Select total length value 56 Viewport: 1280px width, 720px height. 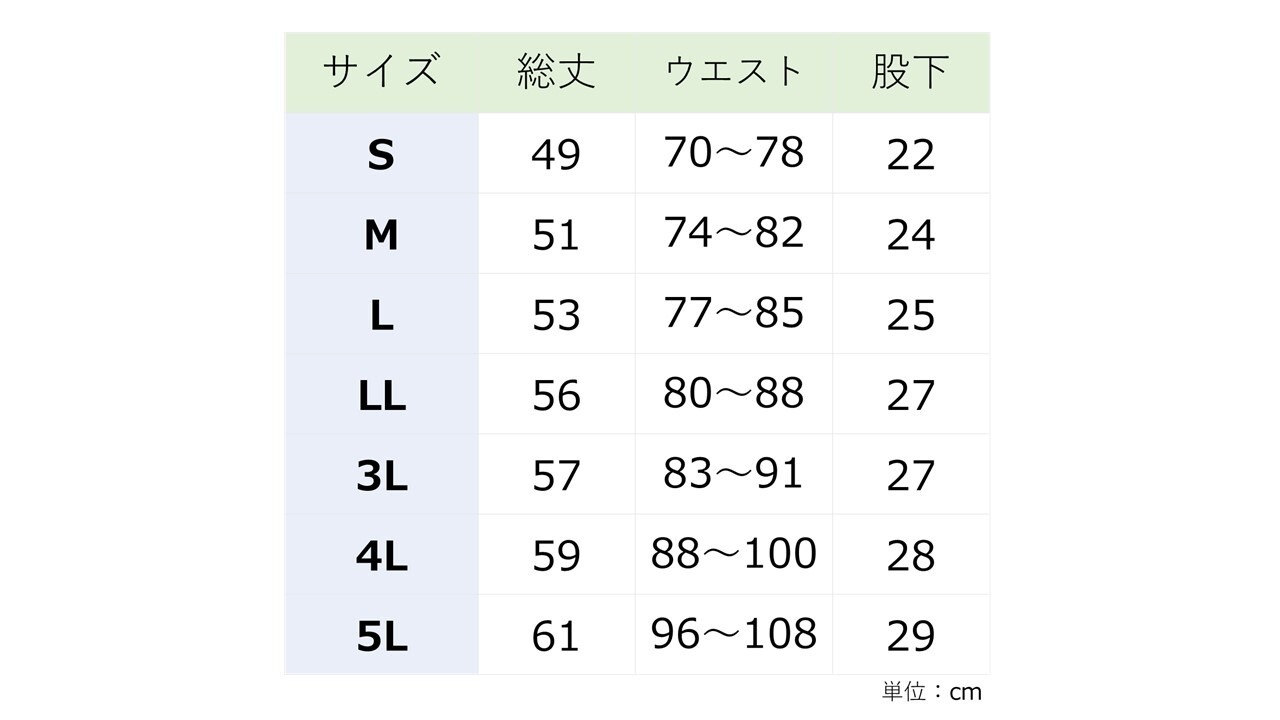[x=556, y=396]
